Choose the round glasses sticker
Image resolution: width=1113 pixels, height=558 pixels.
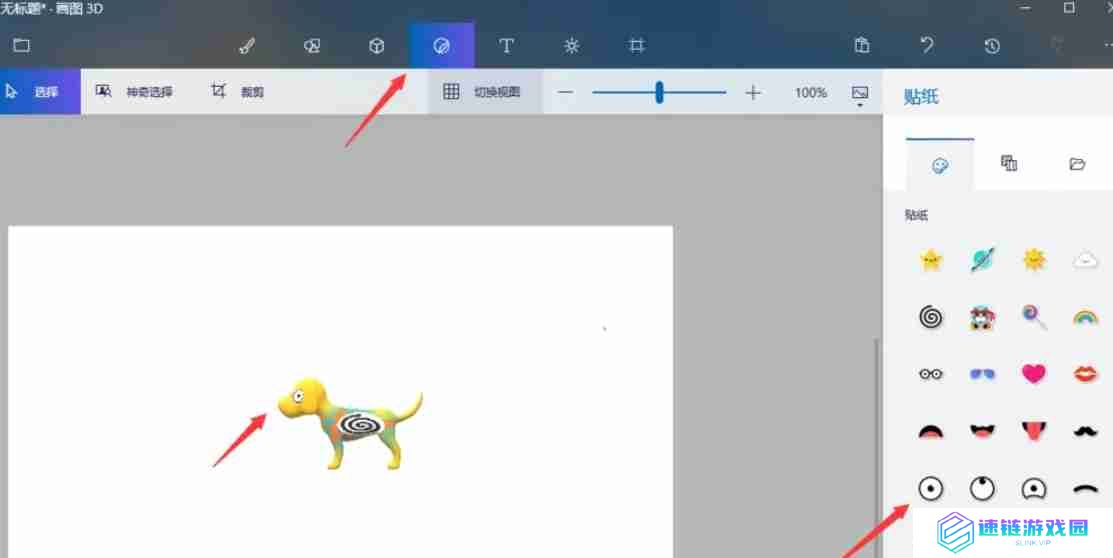pyautogui.click(x=931, y=374)
